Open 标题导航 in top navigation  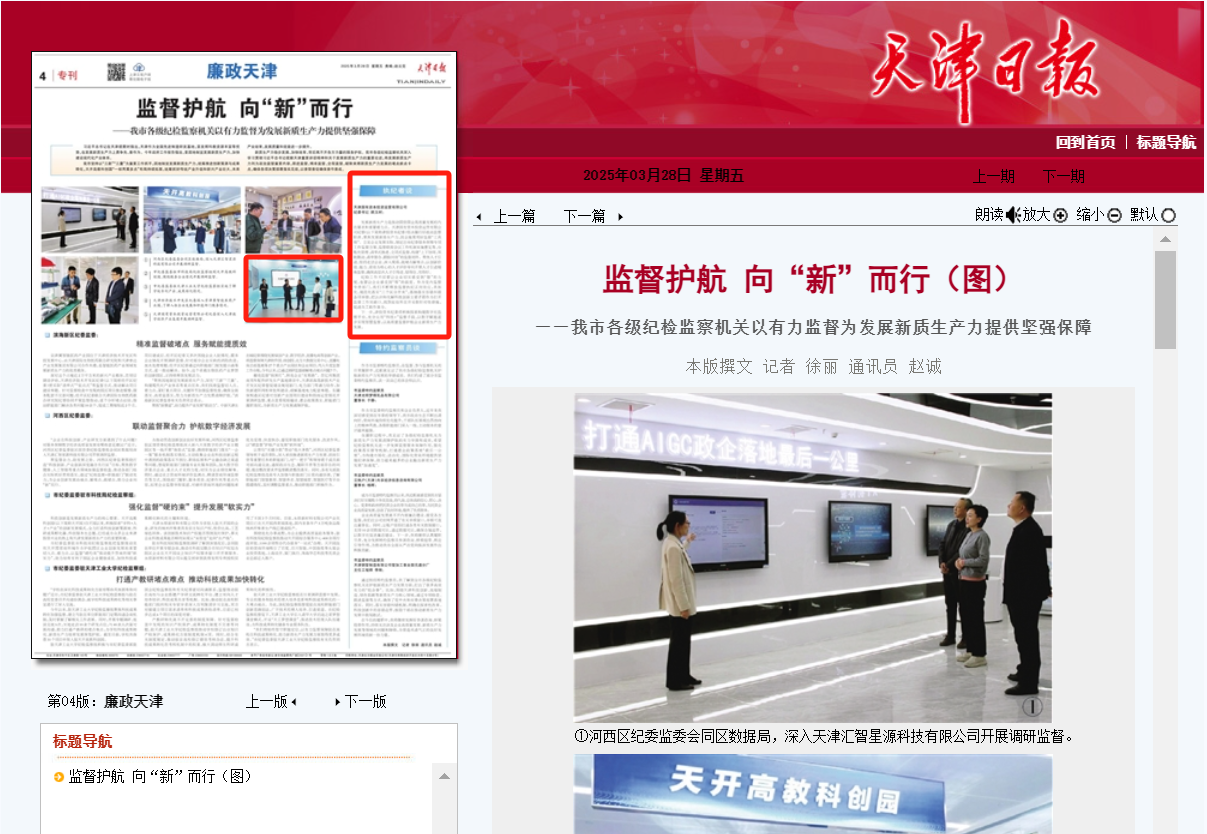[1165, 142]
